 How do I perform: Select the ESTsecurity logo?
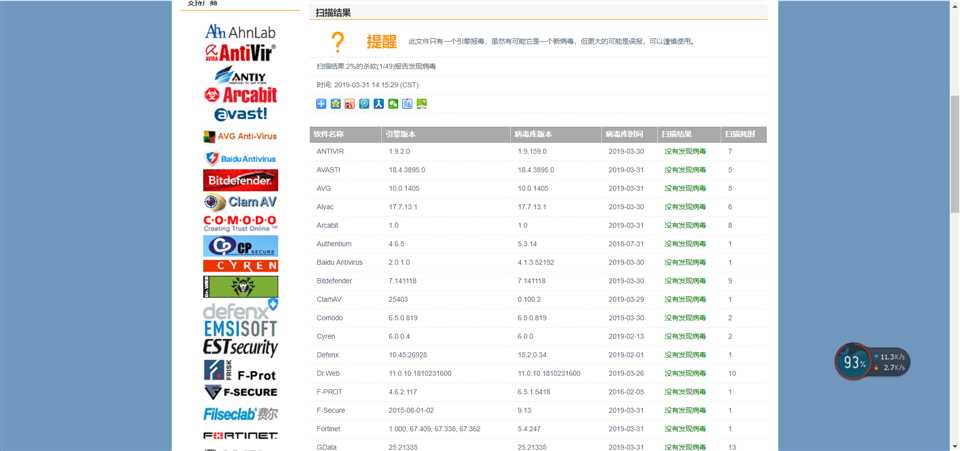click(241, 348)
